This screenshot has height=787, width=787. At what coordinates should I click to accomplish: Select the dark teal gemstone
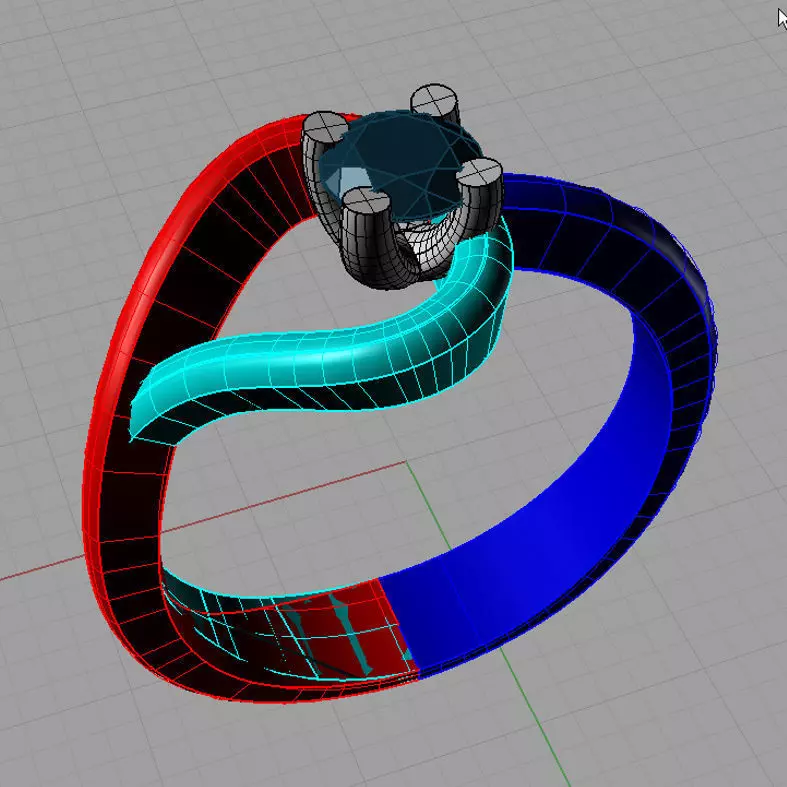[x=402, y=166]
